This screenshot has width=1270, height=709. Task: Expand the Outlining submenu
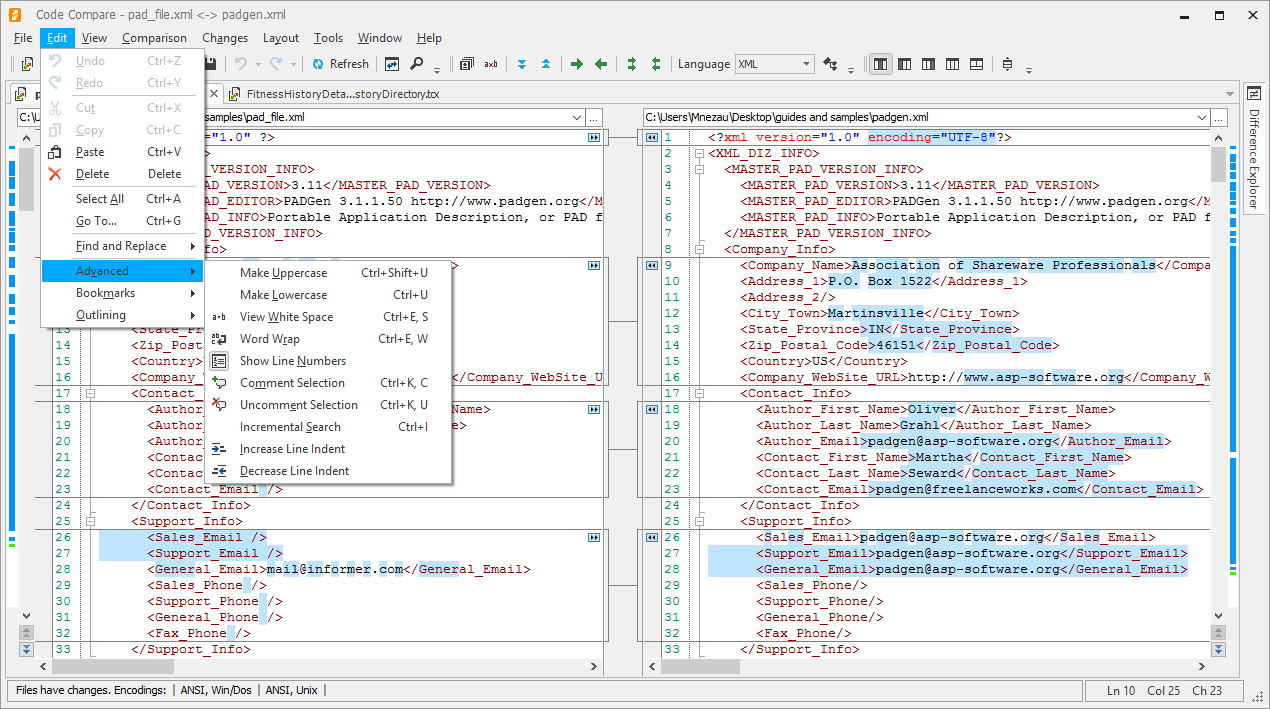click(122, 315)
